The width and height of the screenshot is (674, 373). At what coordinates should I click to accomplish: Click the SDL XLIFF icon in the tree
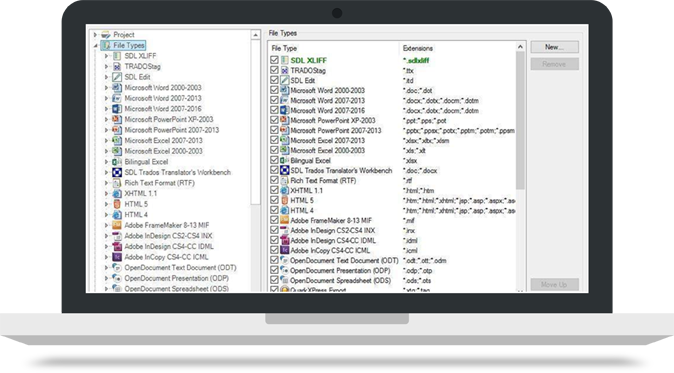point(117,56)
